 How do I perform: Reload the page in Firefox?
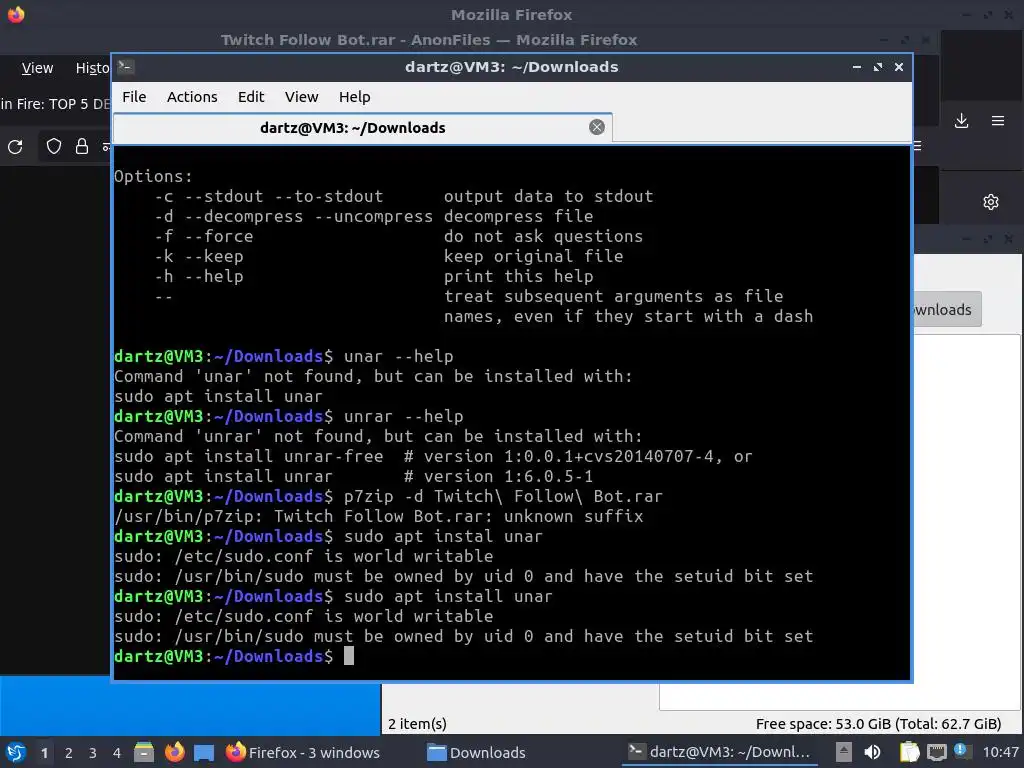16,146
